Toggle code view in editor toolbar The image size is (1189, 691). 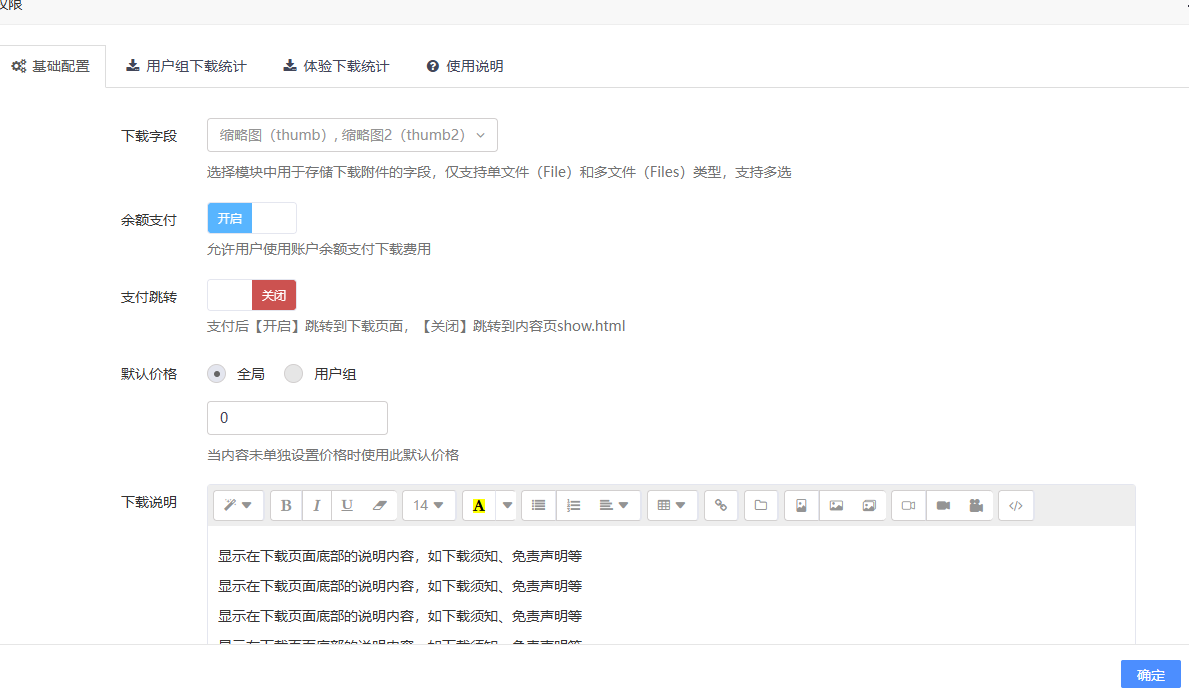(1016, 505)
